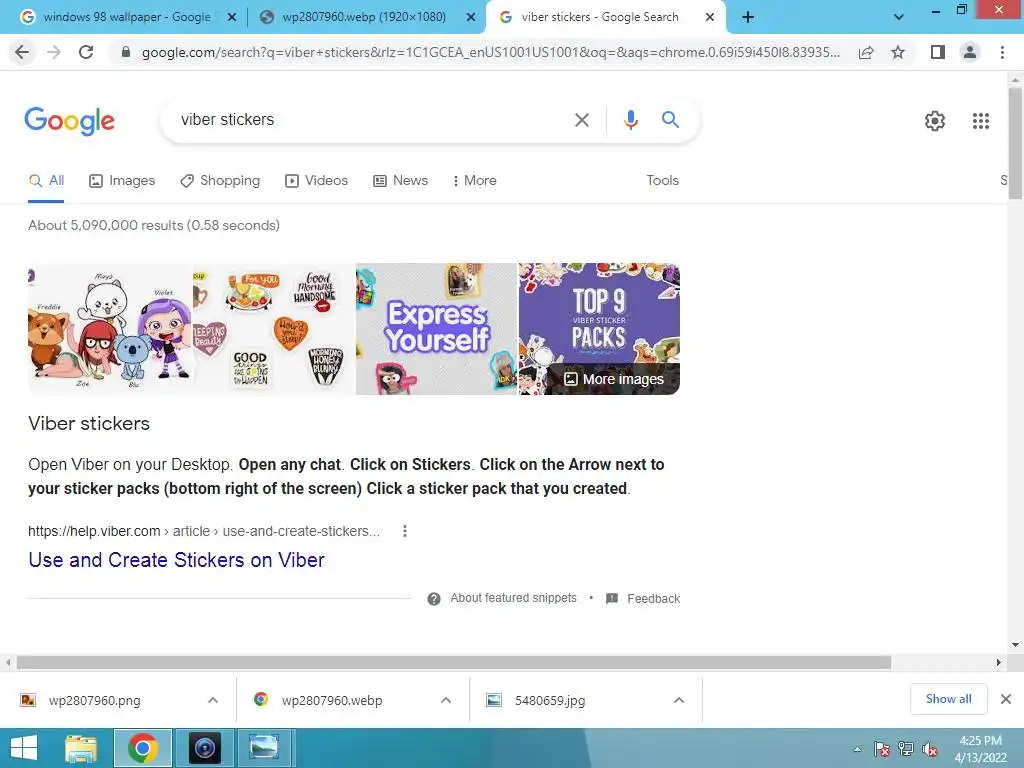Image resolution: width=1024 pixels, height=768 pixels.
Task: Select the Images search tab
Action: [x=122, y=181]
